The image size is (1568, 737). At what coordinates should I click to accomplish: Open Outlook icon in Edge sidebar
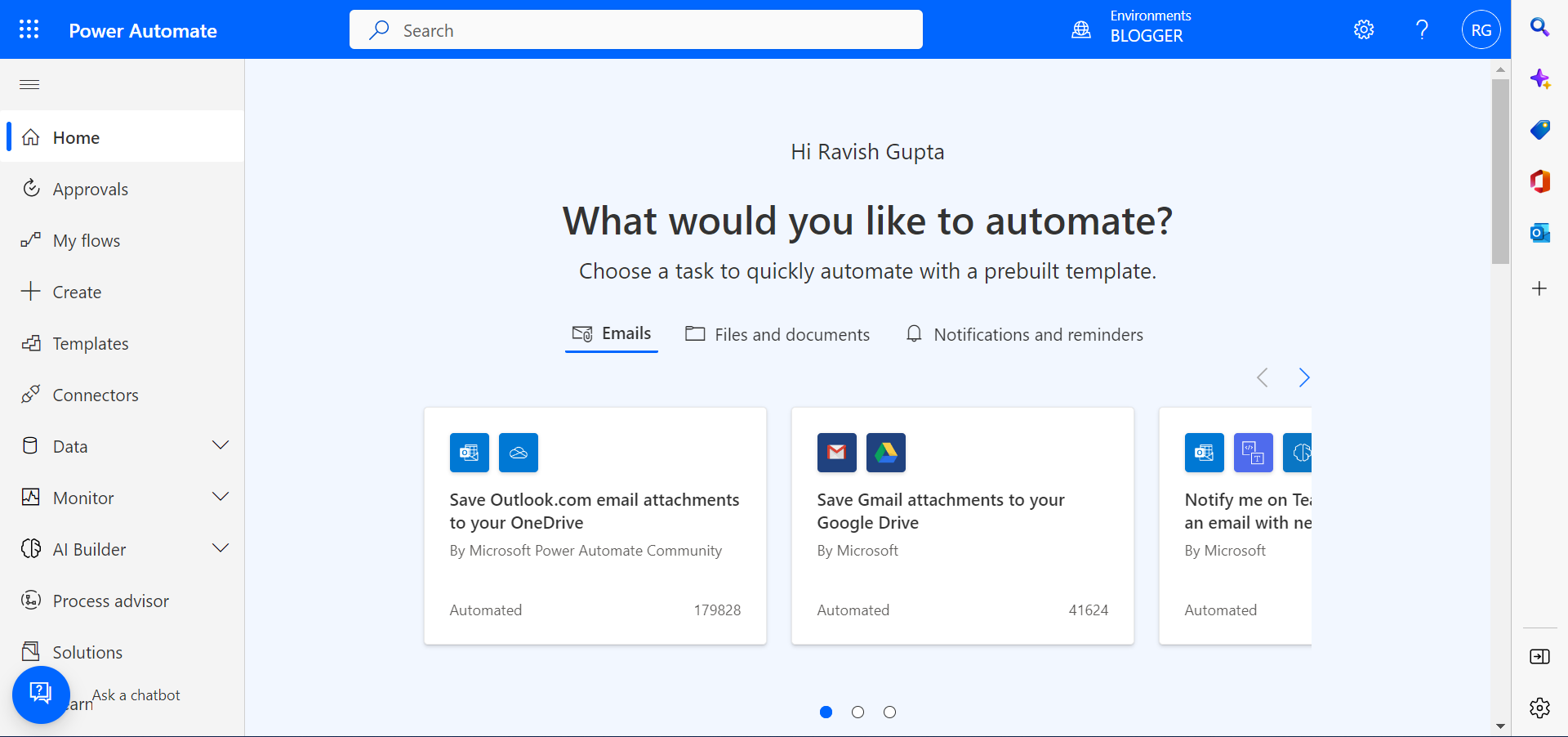click(1539, 233)
